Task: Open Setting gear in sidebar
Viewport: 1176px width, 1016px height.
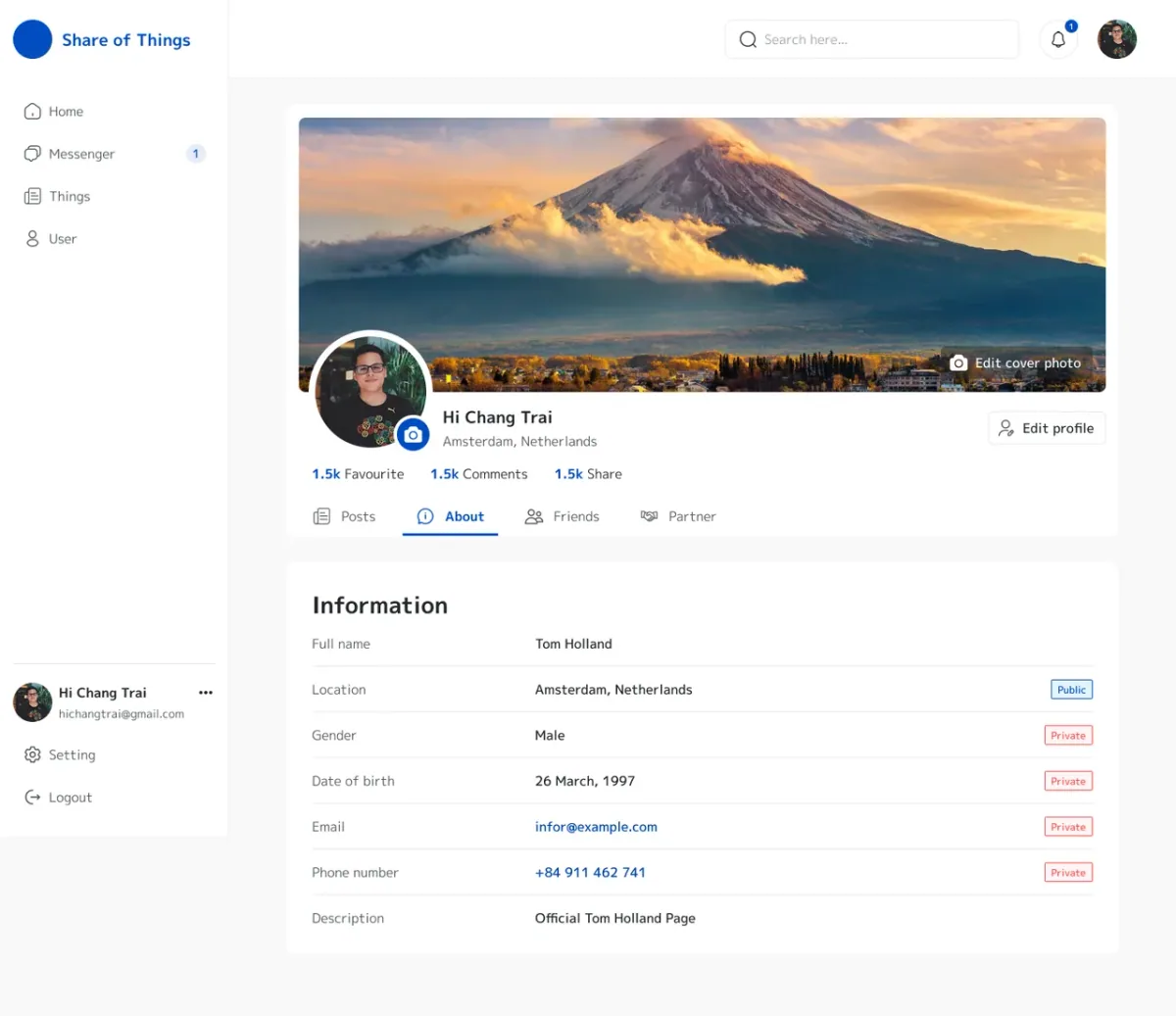Action: [x=32, y=755]
